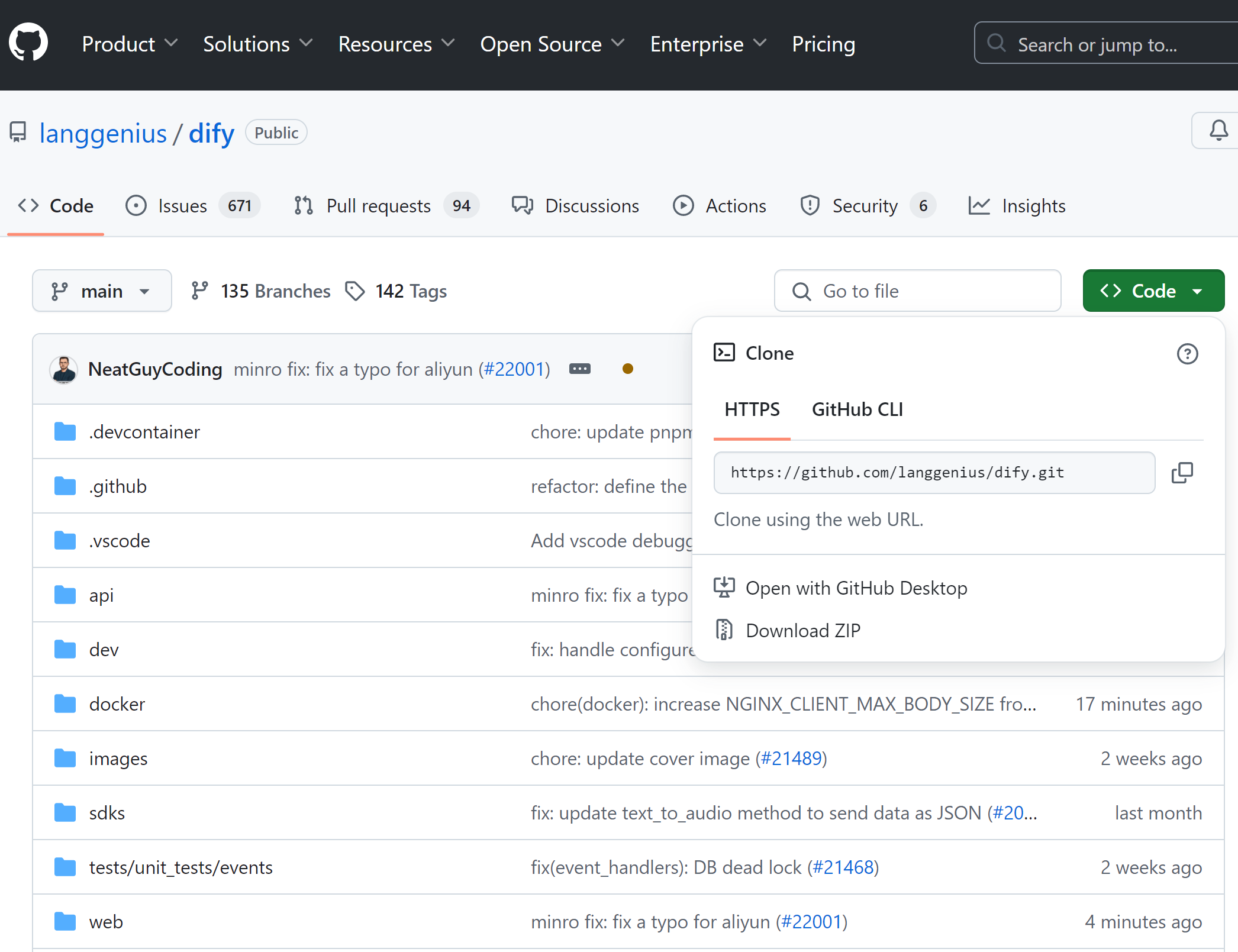
Task: Open the Open Source dropdown menu
Action: point(552,44)
